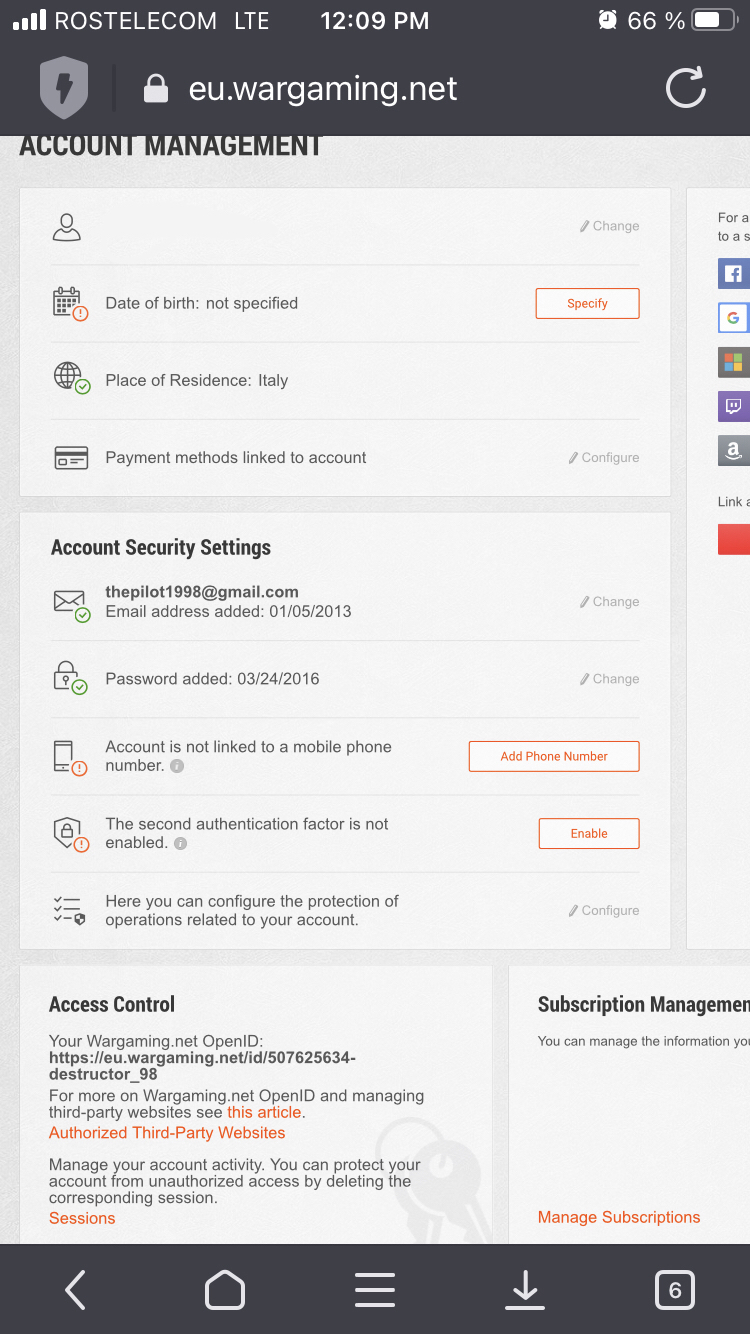Screen dimensions: 750x1334
Task: Open Authorized Third-Party Websites link
Action: (167, 1132)
